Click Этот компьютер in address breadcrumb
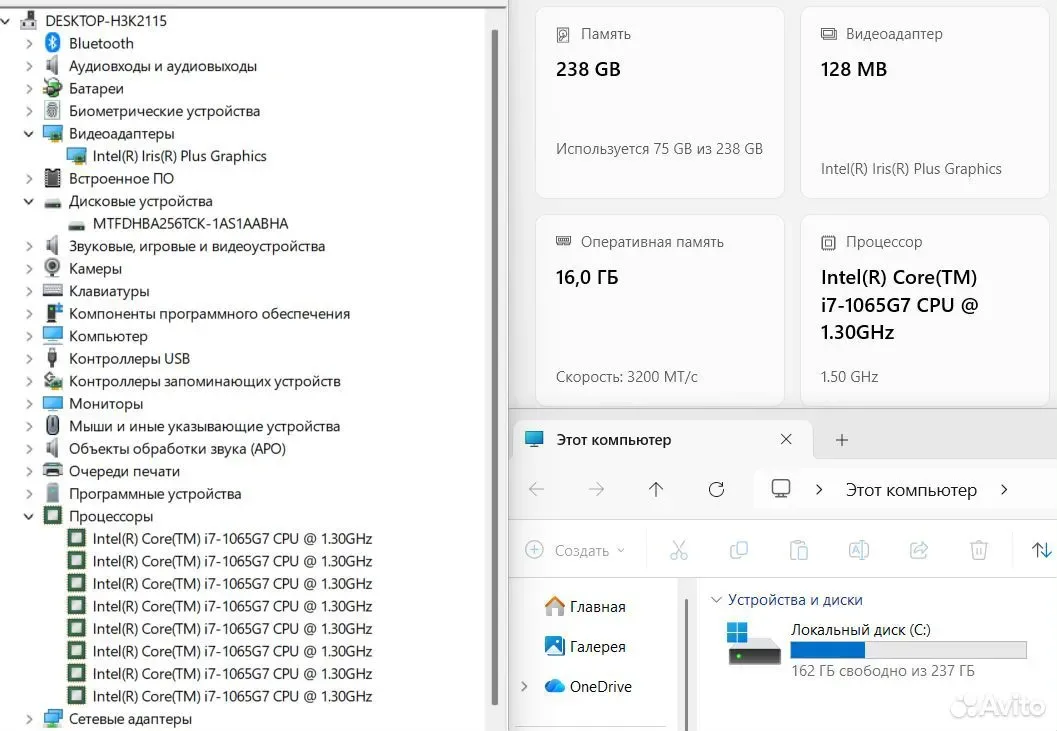 click(911, 490)
